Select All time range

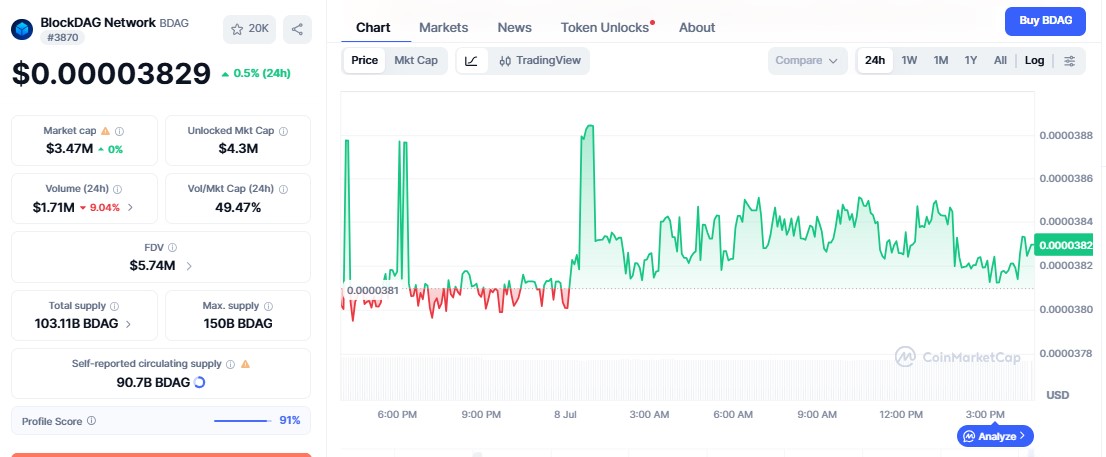pos(1000,61)
